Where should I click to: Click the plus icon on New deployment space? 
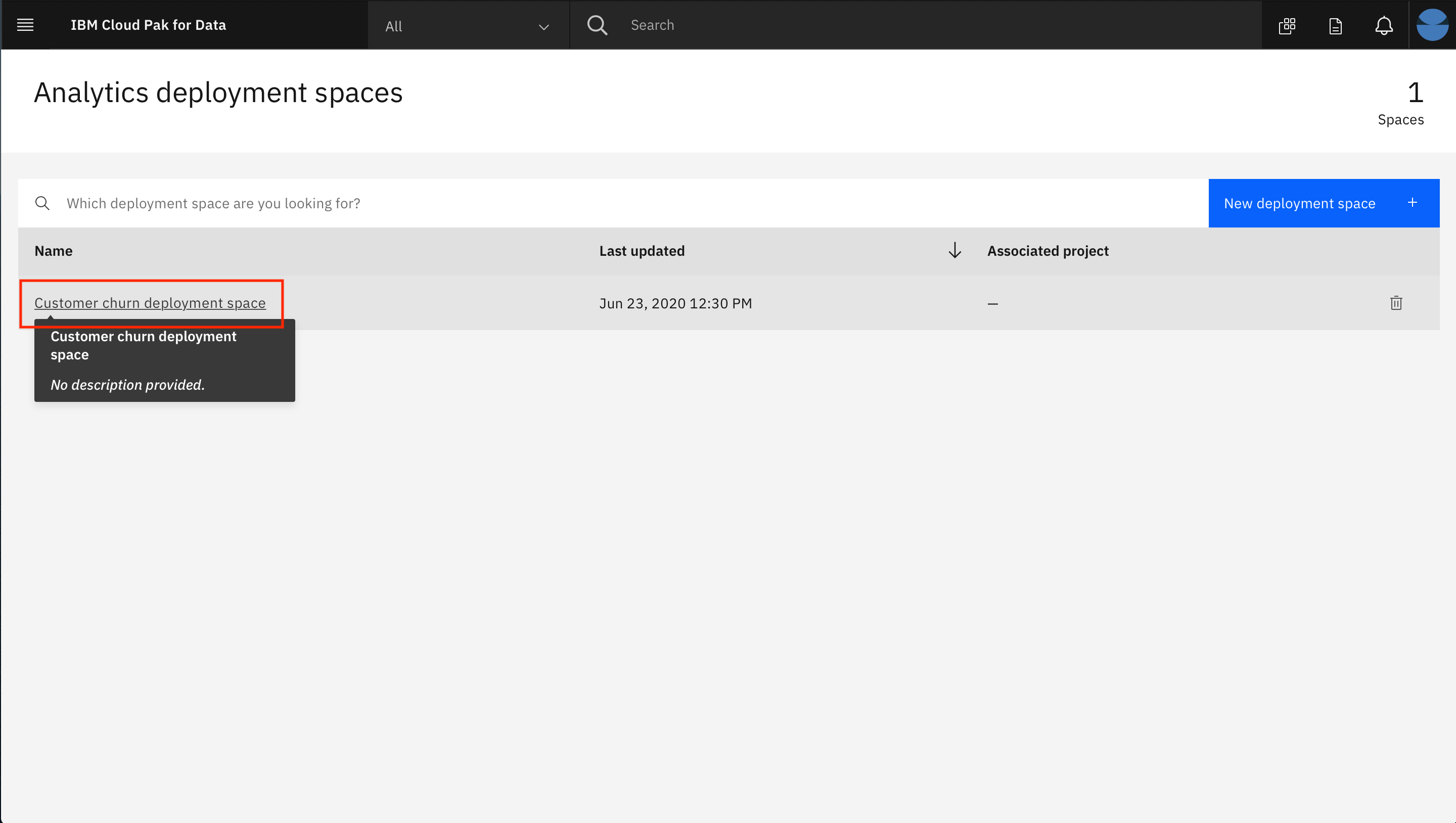pos(1412,203)
